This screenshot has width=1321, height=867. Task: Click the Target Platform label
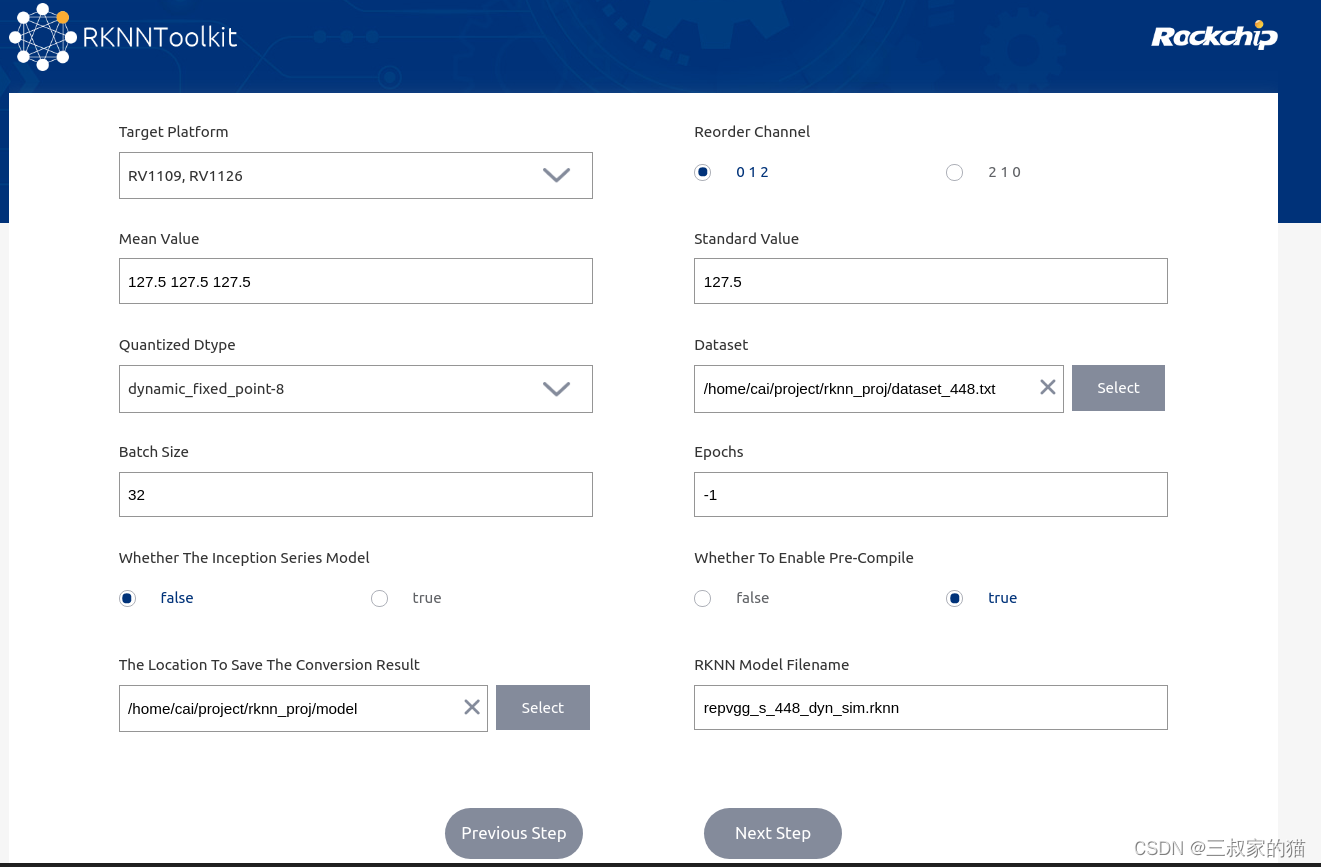[x=173, y=132]
